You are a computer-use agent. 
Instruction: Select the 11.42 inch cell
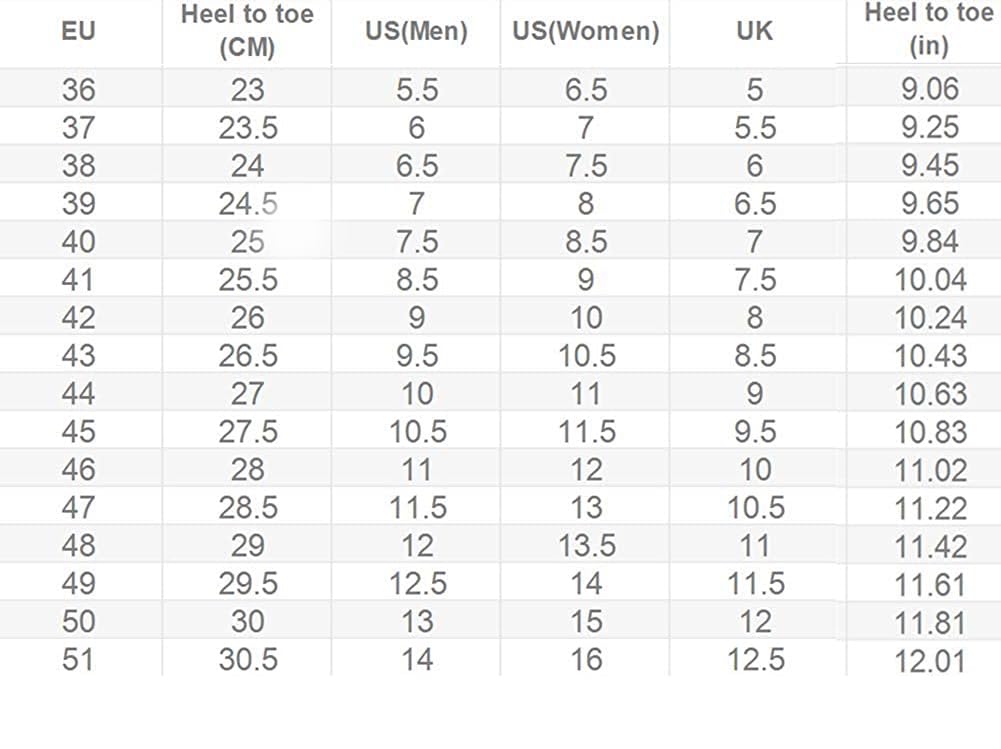click(x=930, y=547)
